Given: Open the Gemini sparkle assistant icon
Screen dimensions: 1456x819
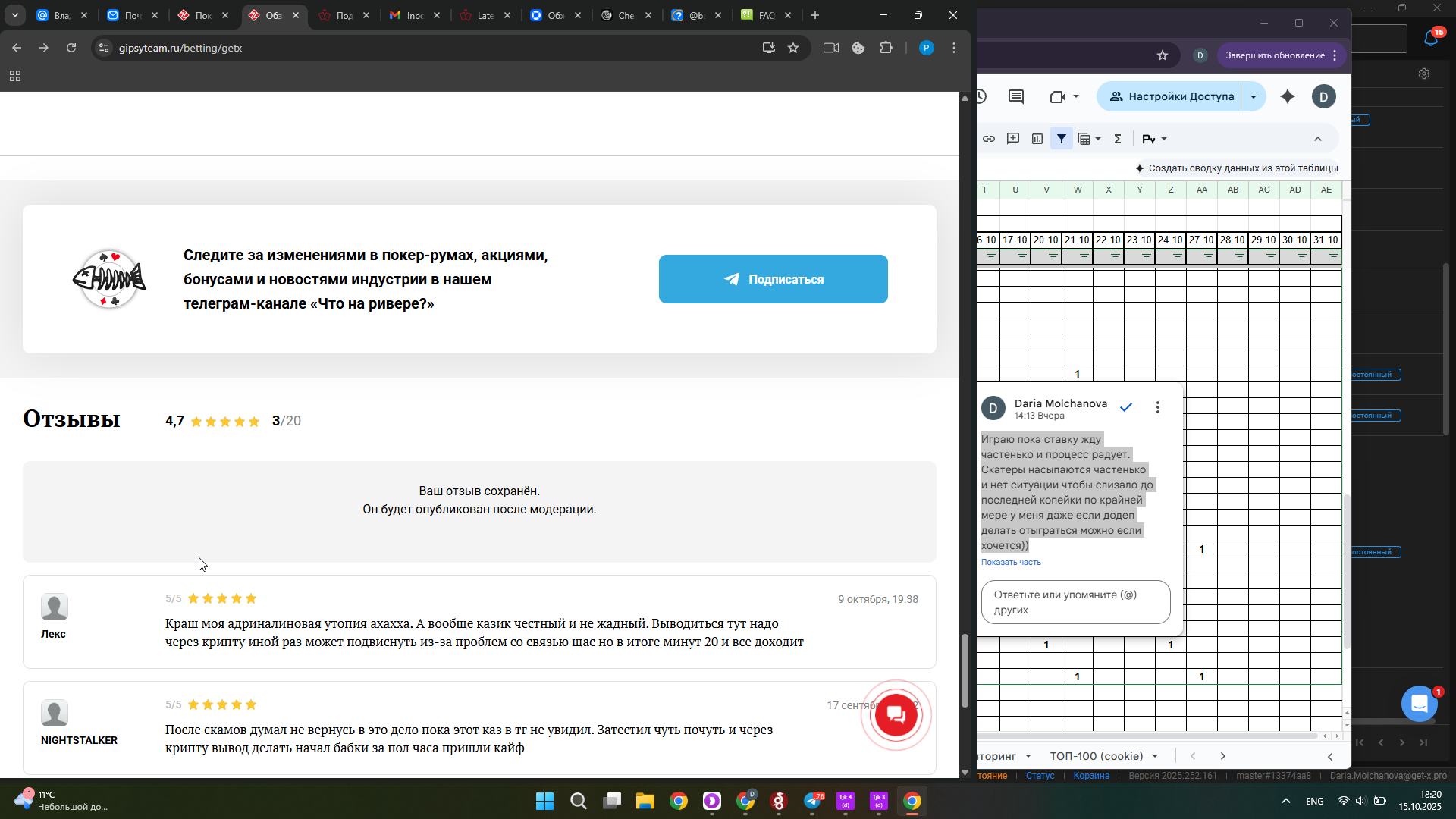Looking at the screenshot, I should (x=1288, y=96).
